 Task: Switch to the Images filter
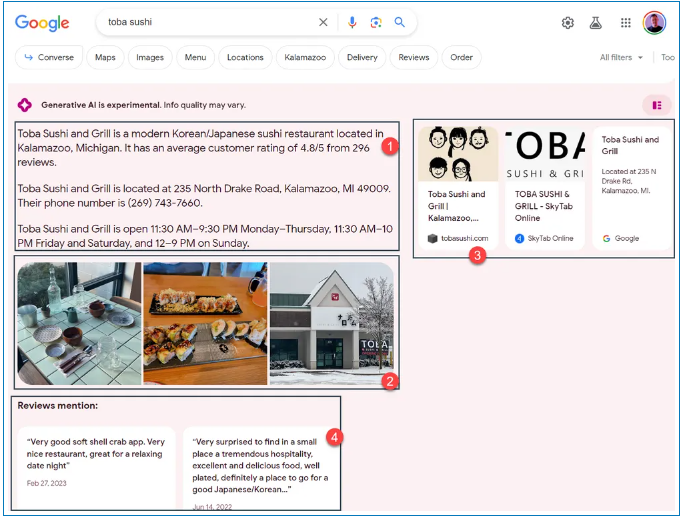point(150,57)
